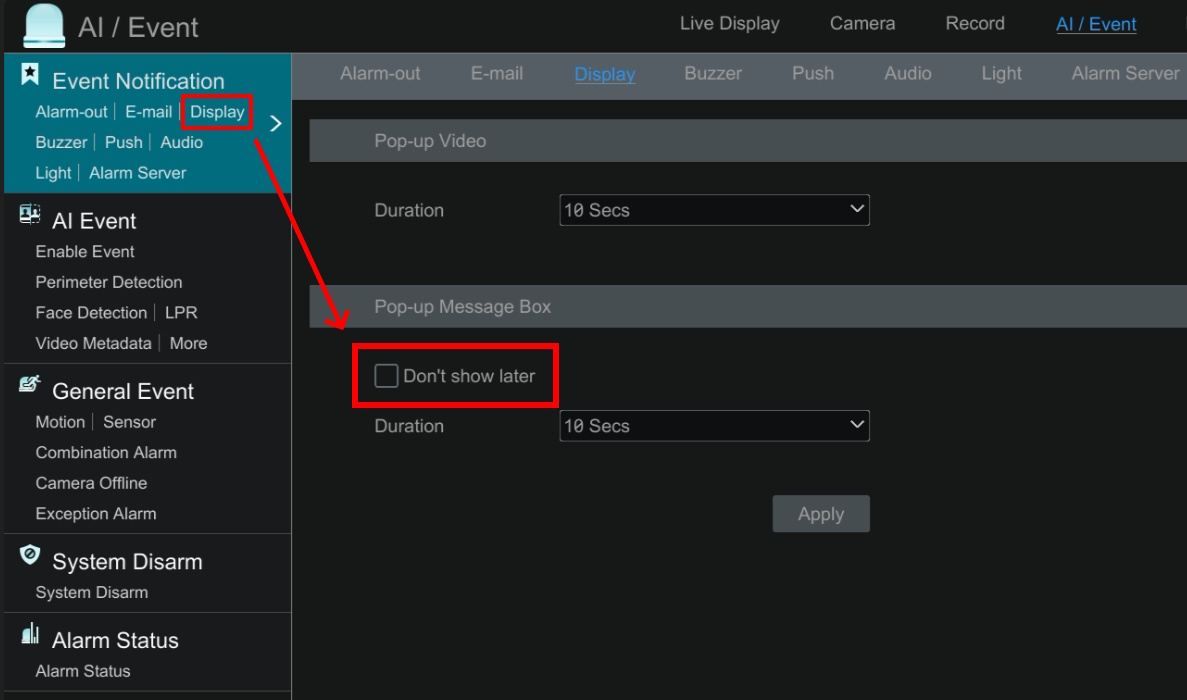Expand the arrow chevron in Event Notification panel
The image size is (1187, 700).
coord(276,124)
